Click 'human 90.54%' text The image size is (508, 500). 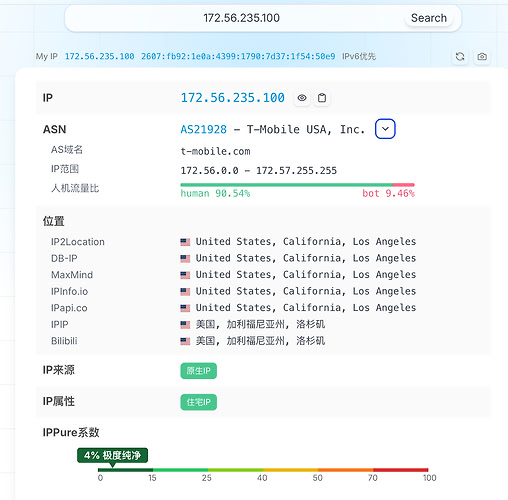[x=215, y=193]
